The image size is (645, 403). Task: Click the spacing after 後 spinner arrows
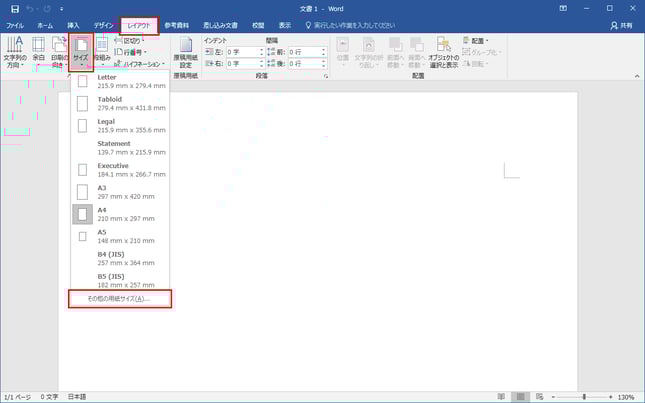click(324, 64)
